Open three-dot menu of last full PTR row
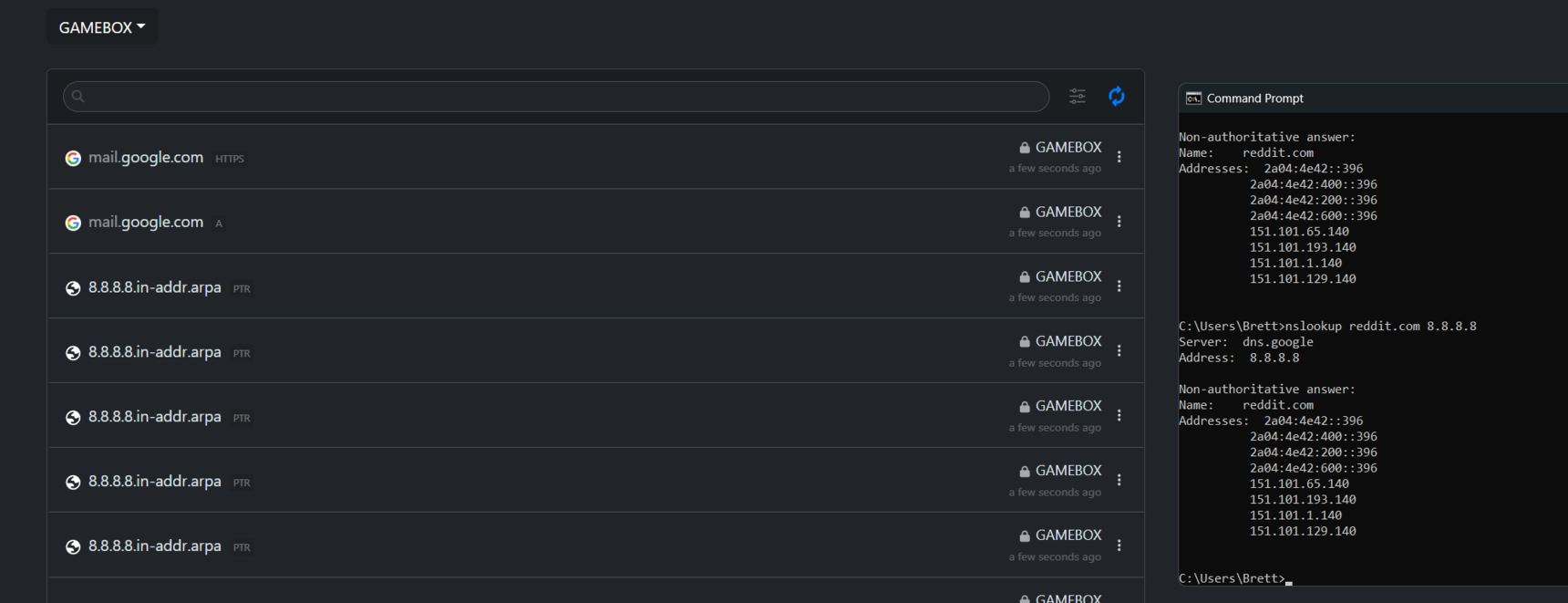 point(1119,546)
